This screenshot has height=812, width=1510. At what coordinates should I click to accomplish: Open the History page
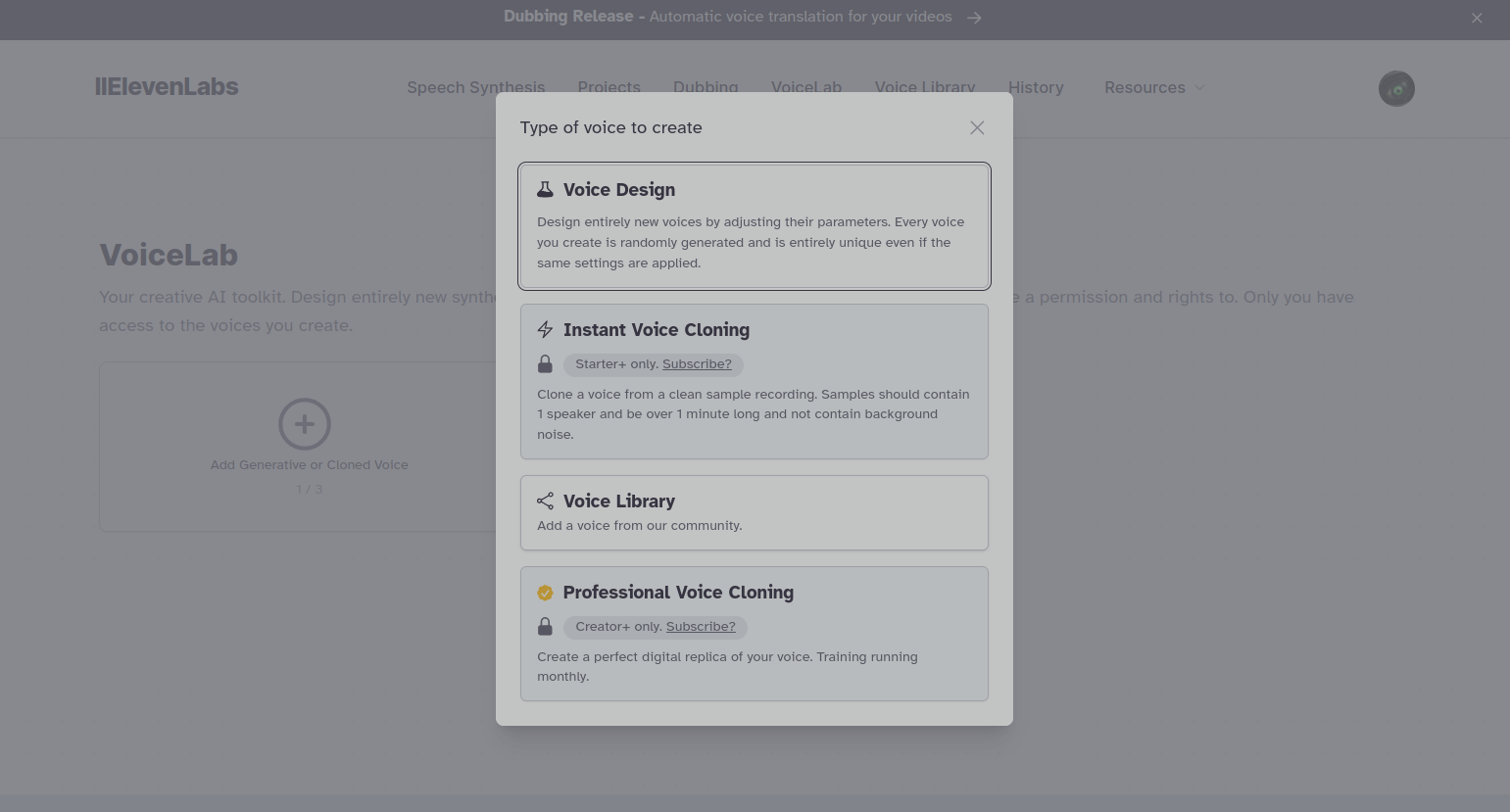point(1036,87)
